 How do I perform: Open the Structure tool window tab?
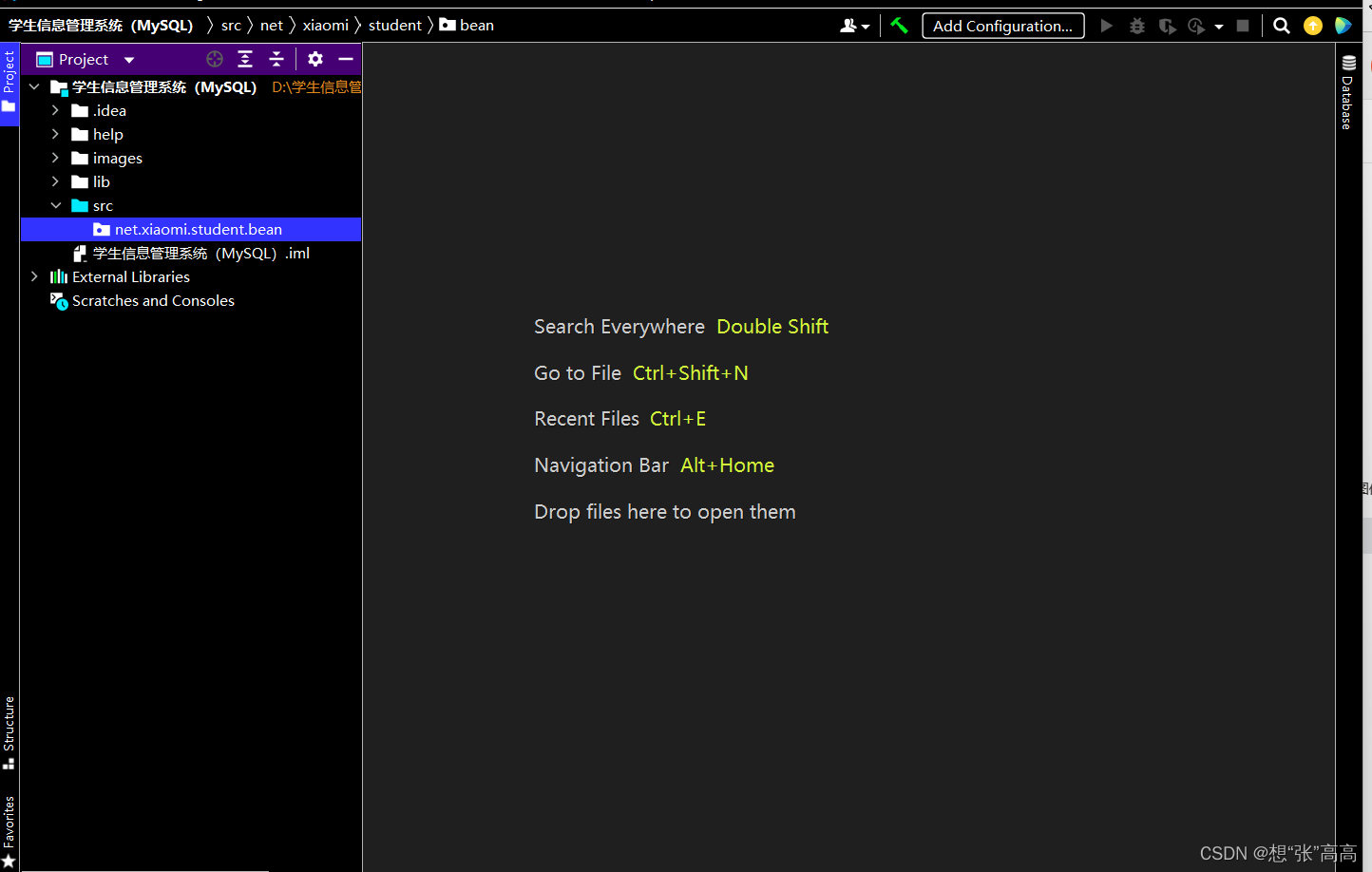point(9,732)
